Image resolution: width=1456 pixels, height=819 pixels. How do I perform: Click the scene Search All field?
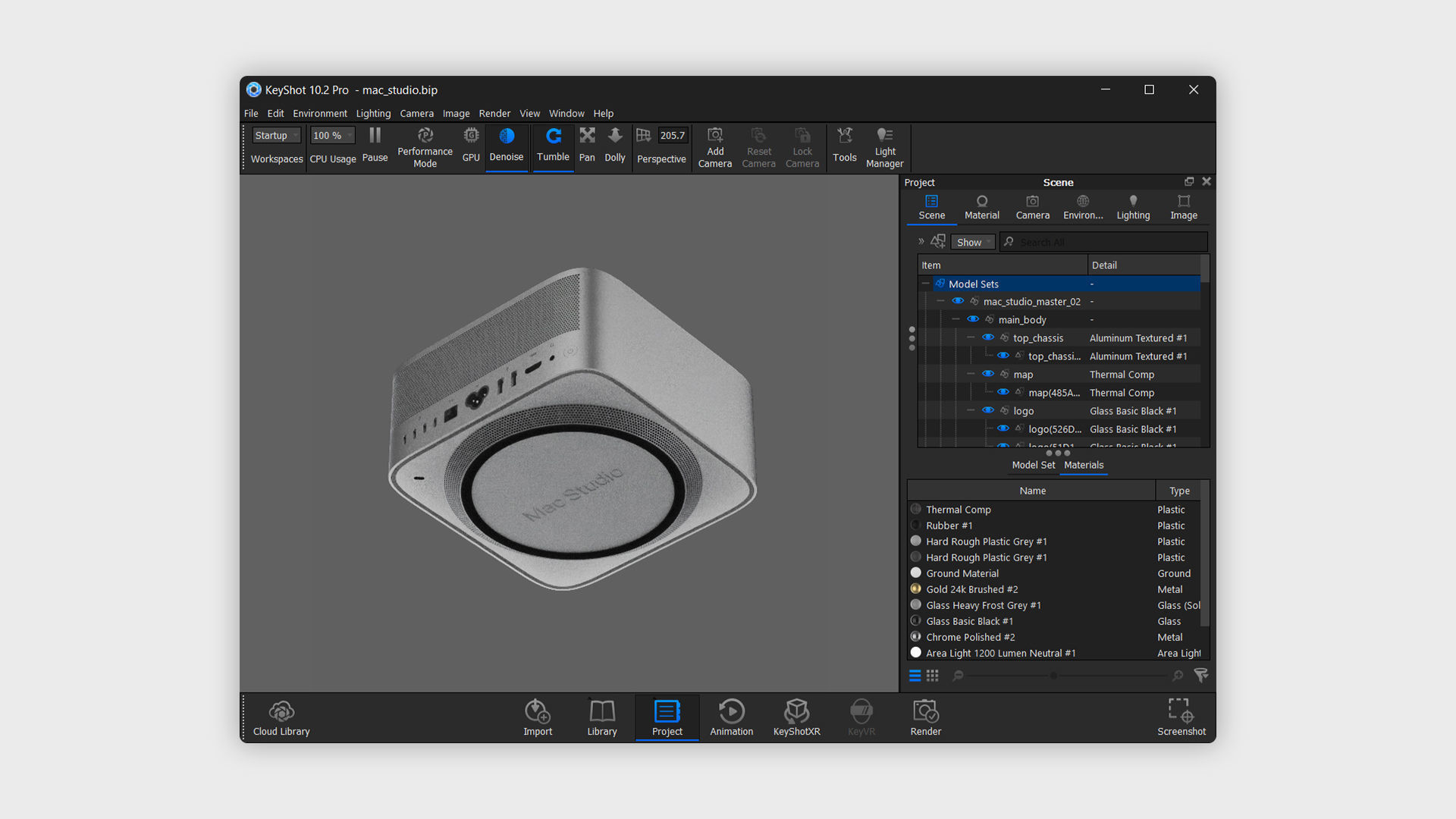coord(1107,242)
